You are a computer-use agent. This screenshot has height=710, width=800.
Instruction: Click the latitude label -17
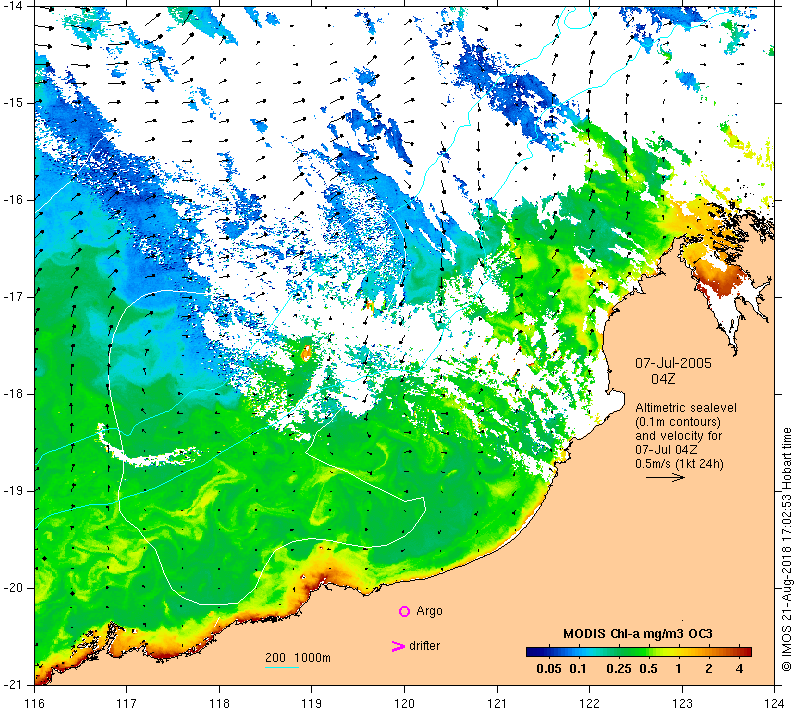tap(12, 297)
